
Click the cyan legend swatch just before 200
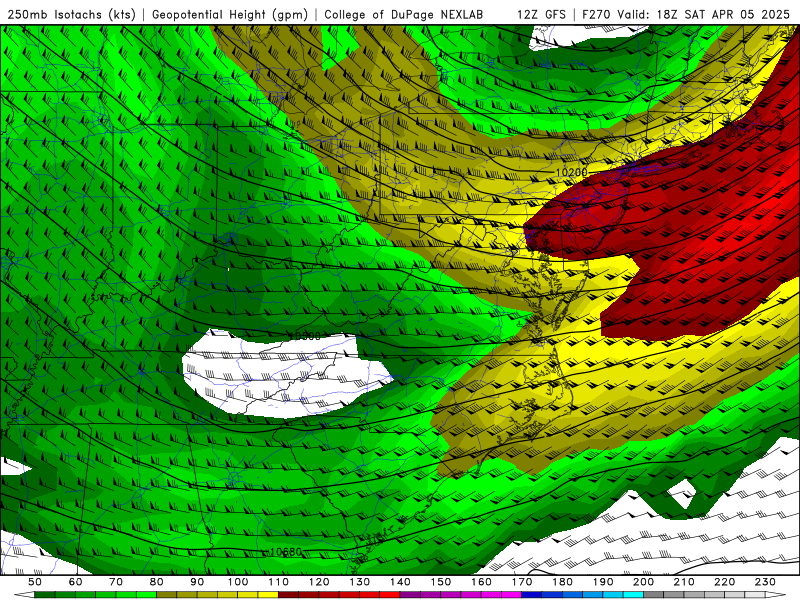(633, 595)
